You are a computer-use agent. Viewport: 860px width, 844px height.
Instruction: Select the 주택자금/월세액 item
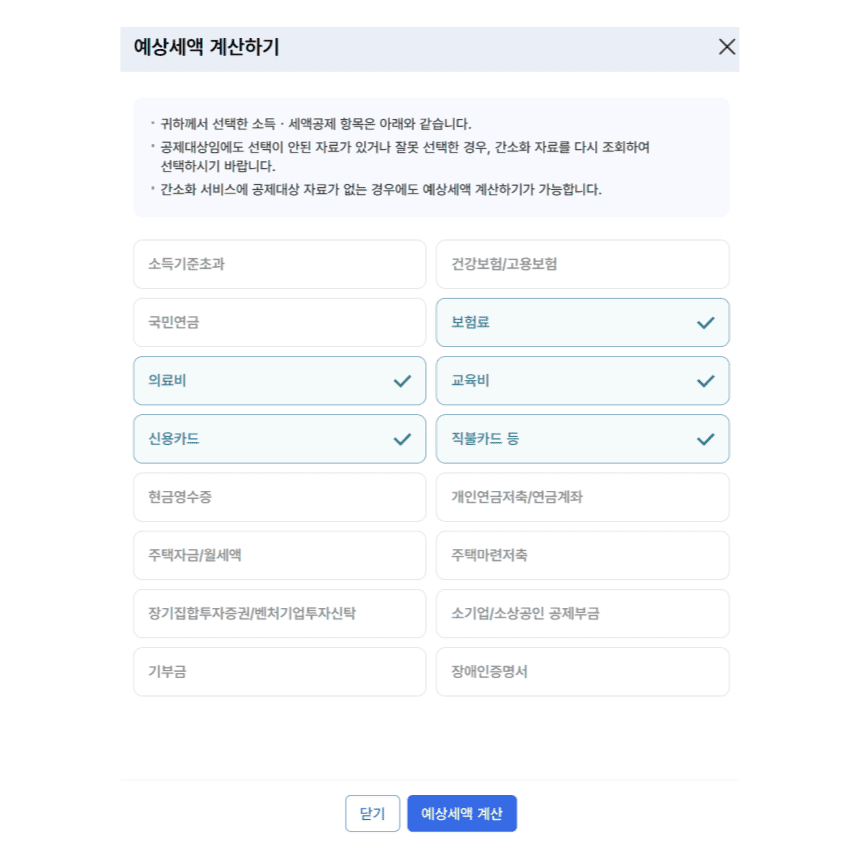pyautogui.click(x=280, y=555)
